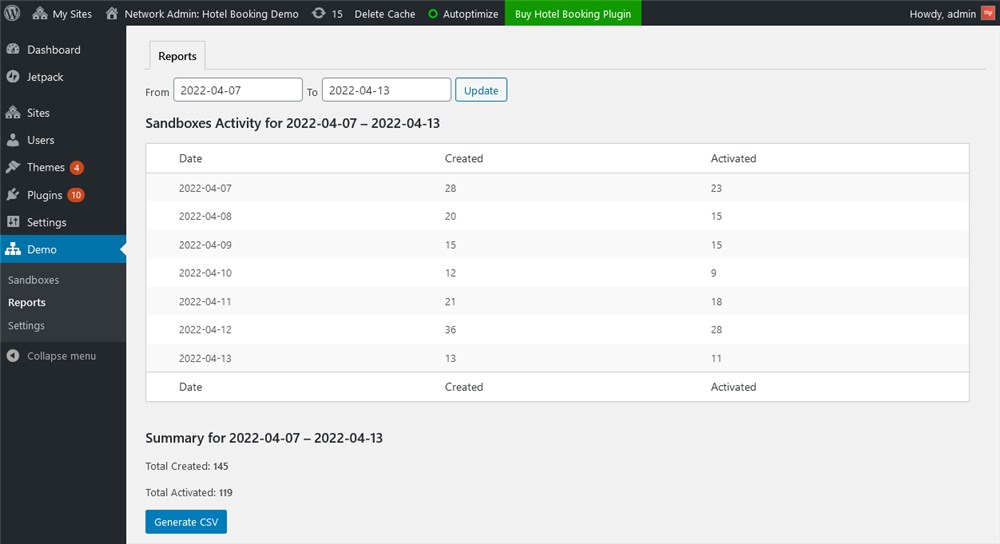
Task: Click the top Activated column header
Action: pyautogui.click(x=733, y=158)
